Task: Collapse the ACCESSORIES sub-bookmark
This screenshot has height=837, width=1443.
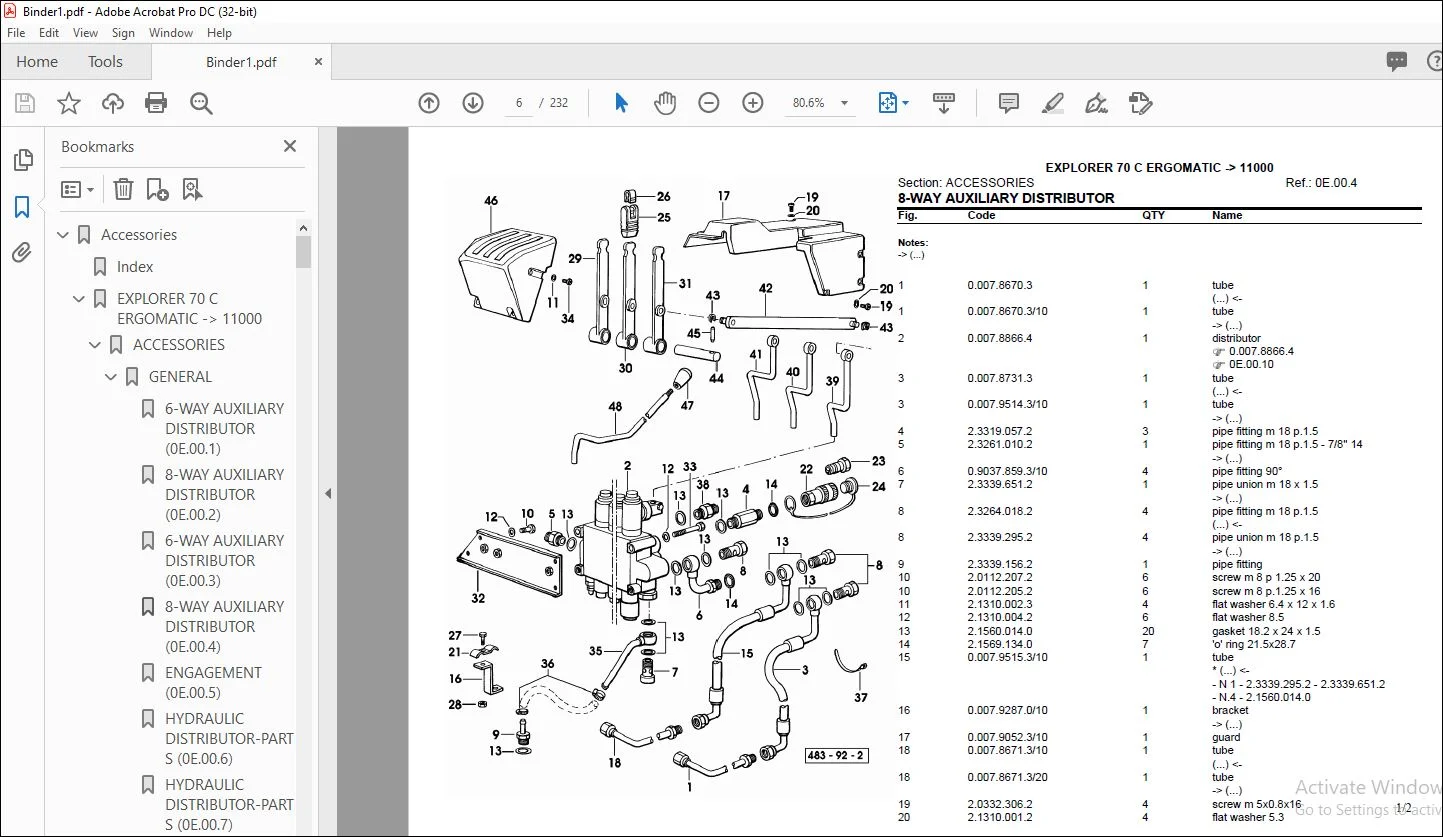Action: coord(95,345)
